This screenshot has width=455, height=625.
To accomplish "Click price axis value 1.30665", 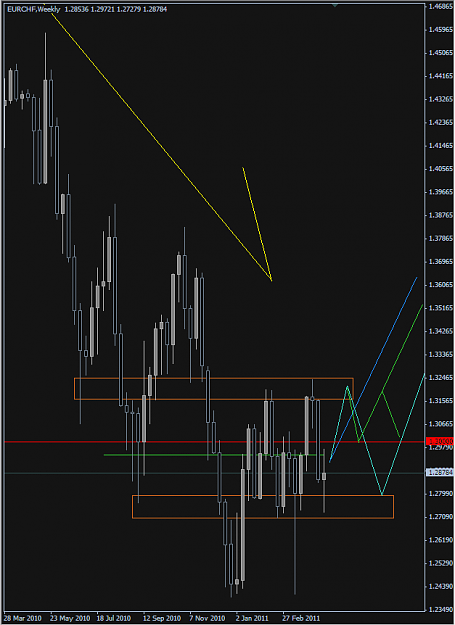I will tap(441, 424).
